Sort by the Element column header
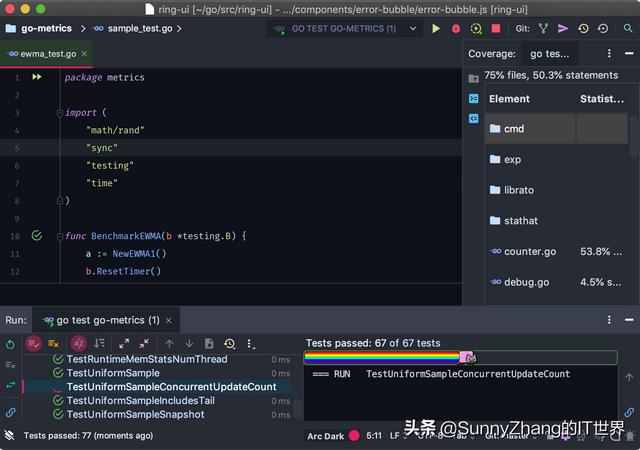 point(509,99)
